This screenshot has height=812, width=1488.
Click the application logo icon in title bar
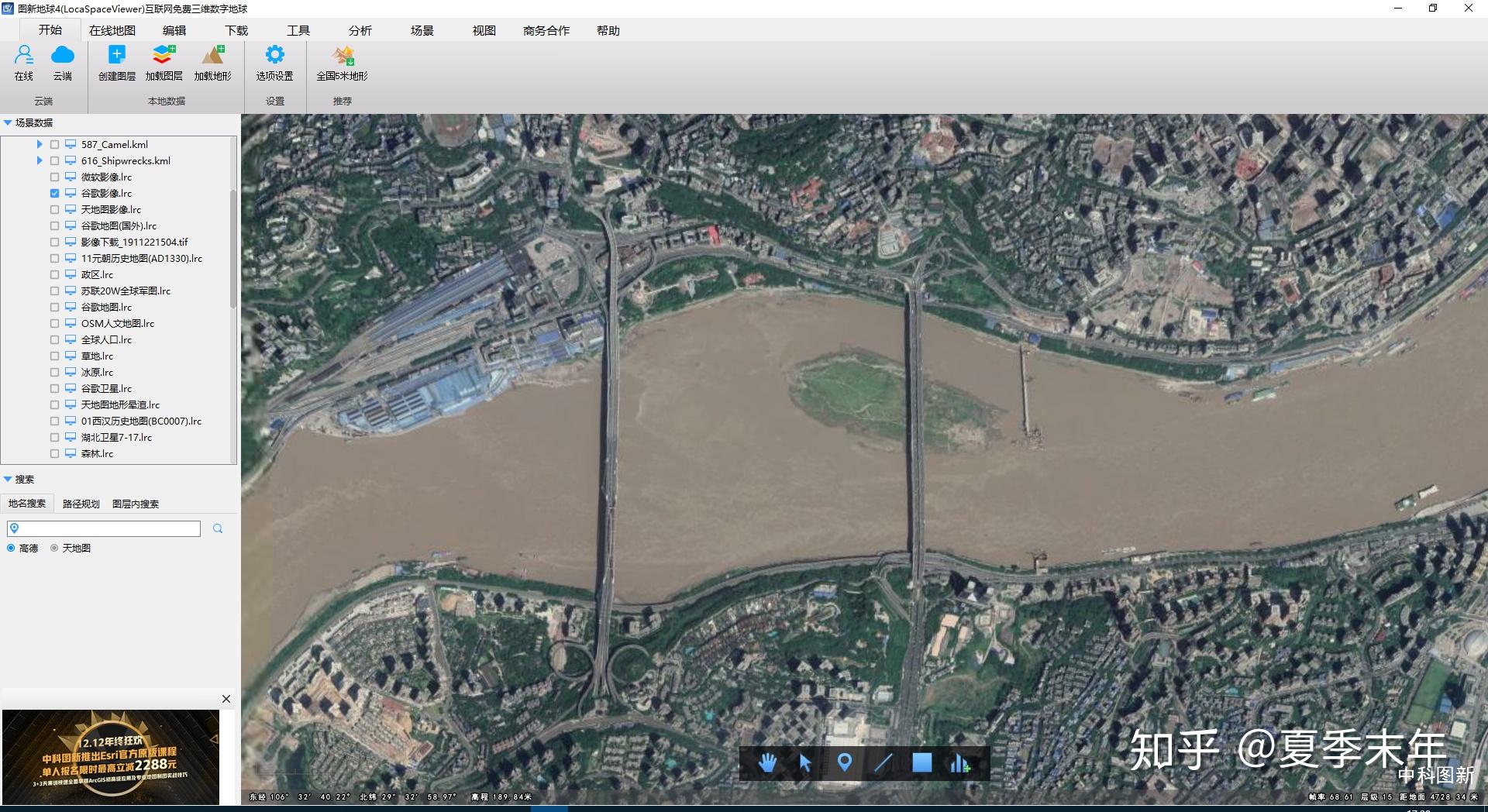pos(8,9)
